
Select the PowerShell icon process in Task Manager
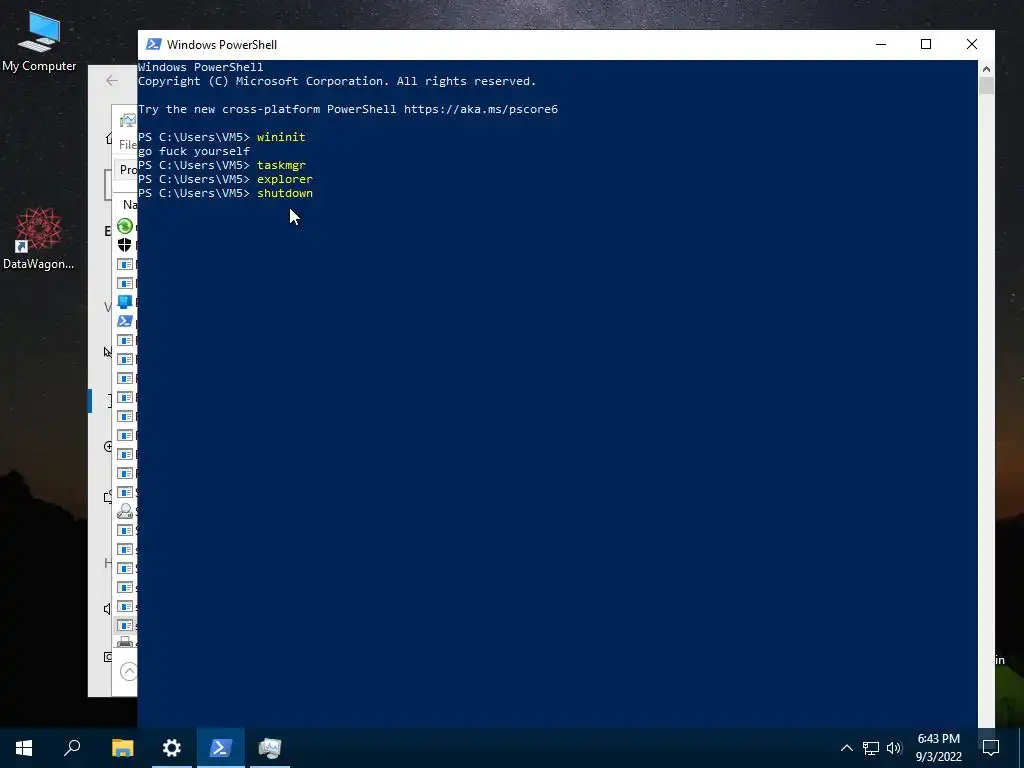(125, 321)
